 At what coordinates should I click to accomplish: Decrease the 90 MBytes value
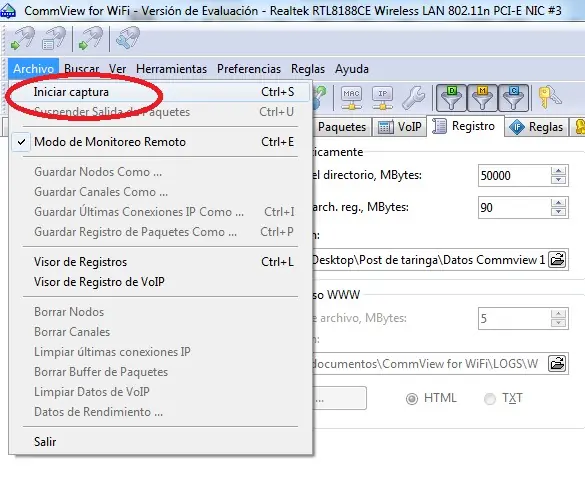click(x=559, y=212)
